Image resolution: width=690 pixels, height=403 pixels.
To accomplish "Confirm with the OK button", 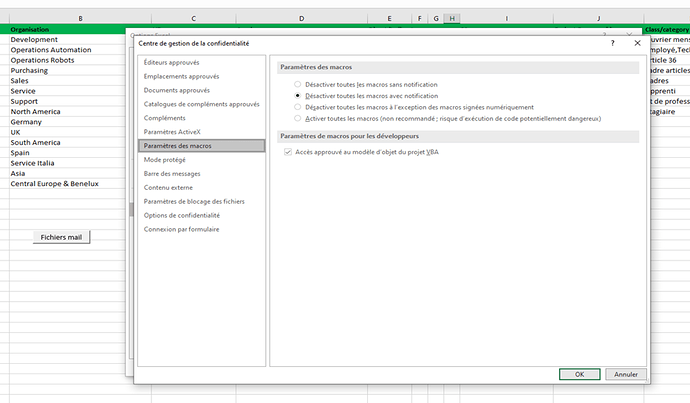I will click(580, 374).
